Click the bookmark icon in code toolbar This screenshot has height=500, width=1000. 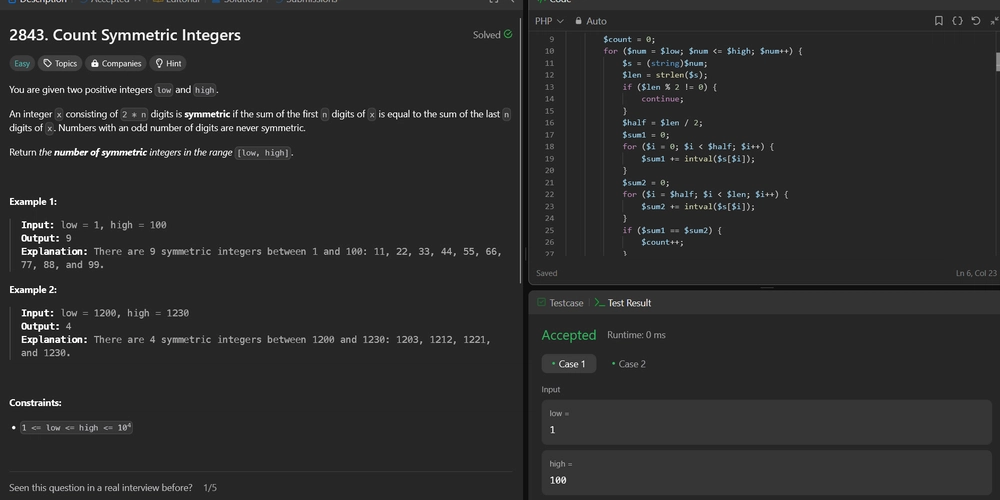938,21
